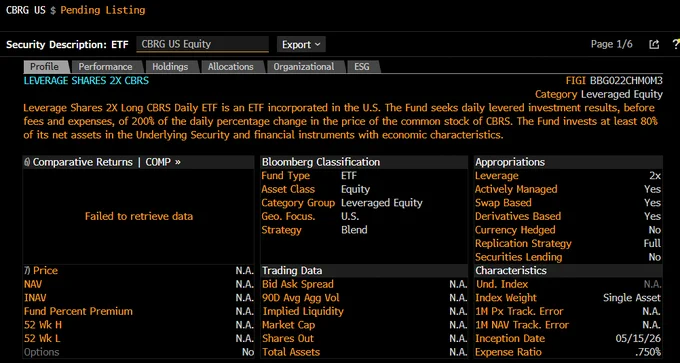Click the Market Cap label
Image resolution: width=680 pixels, height=363 pixels.
288,325
